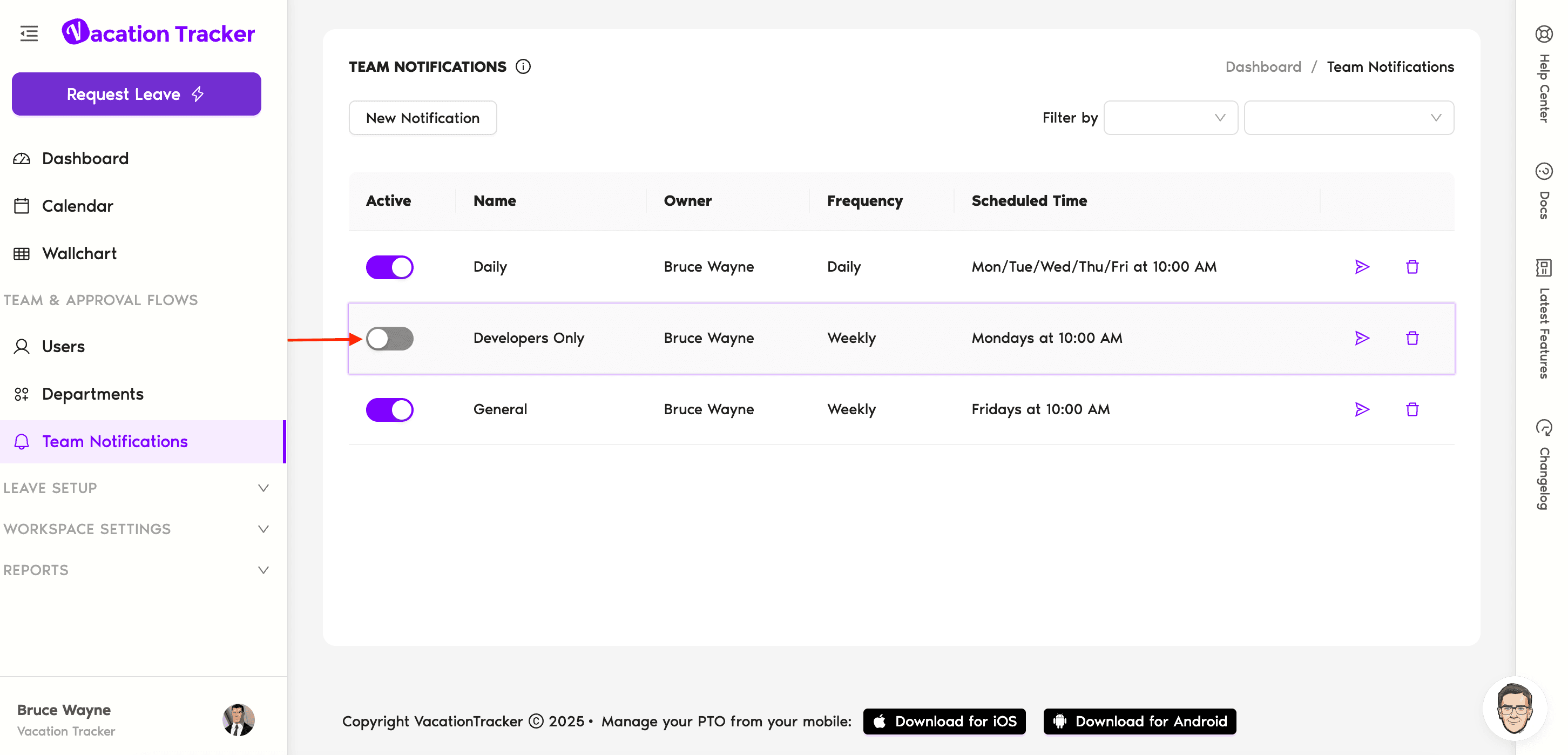Open the support chat avatar bubble

click(x=1514, y=709)
